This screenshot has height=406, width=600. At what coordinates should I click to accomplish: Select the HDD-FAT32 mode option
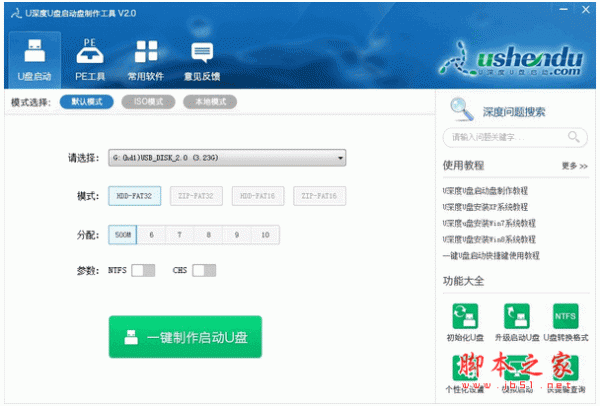pyautogui.click(x=134, y=196)
